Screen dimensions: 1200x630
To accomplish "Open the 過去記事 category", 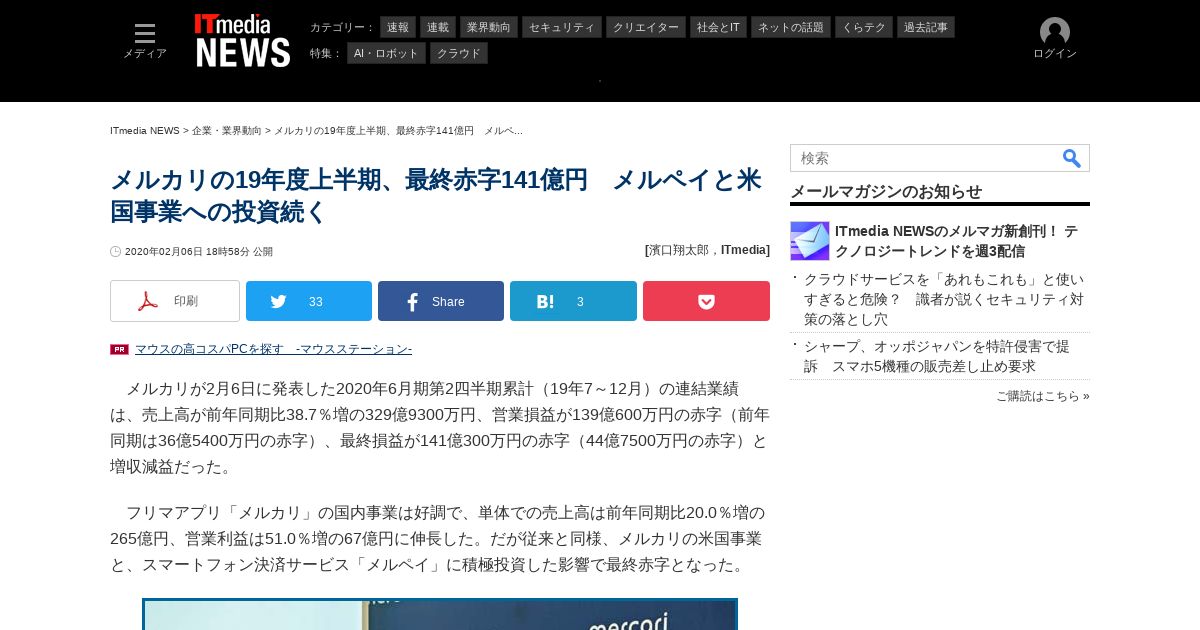I will pyautogui.click(x=926, y=27).
